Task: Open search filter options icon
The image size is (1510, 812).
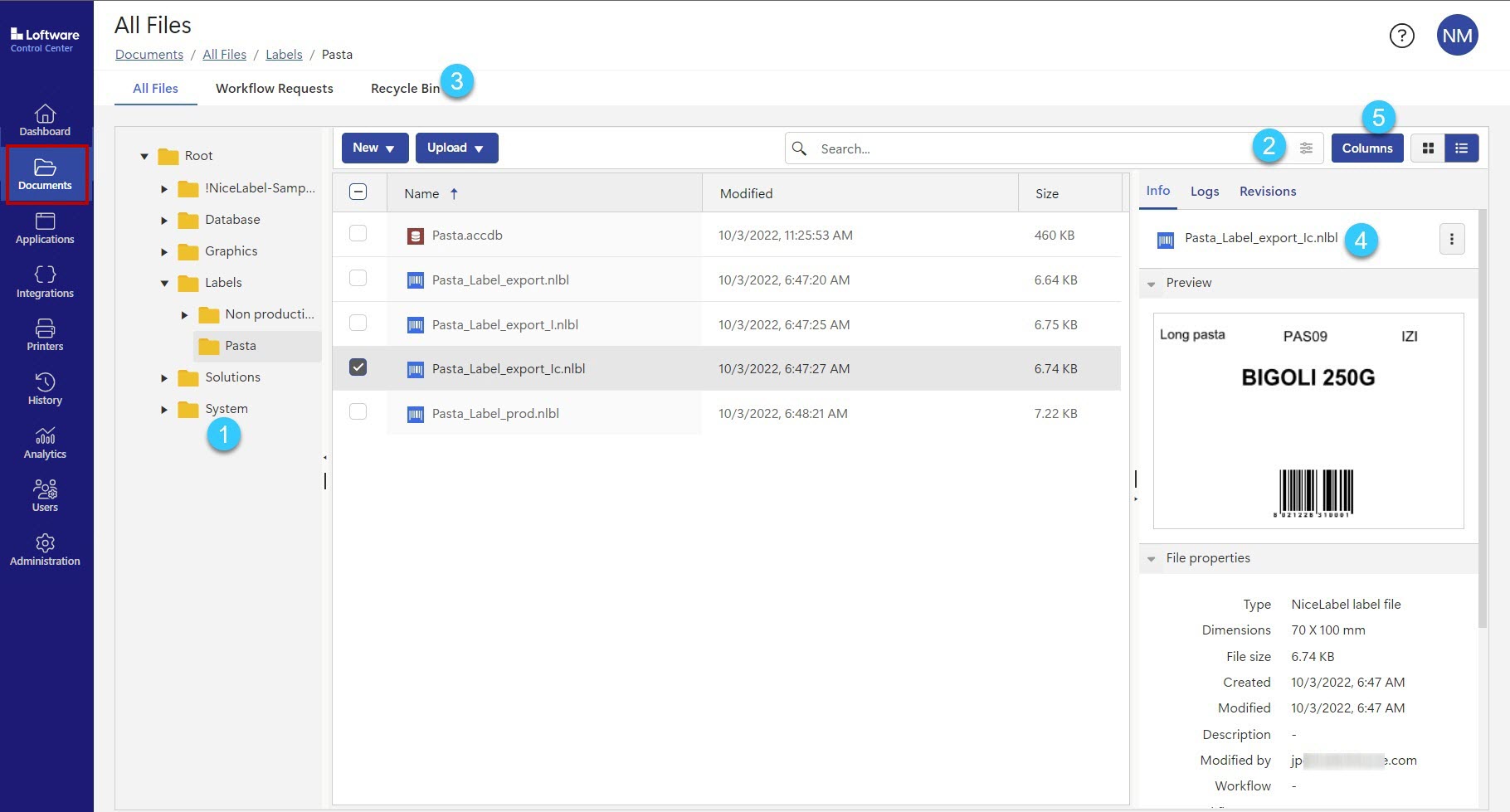Action: click(x=1306, y=148)
